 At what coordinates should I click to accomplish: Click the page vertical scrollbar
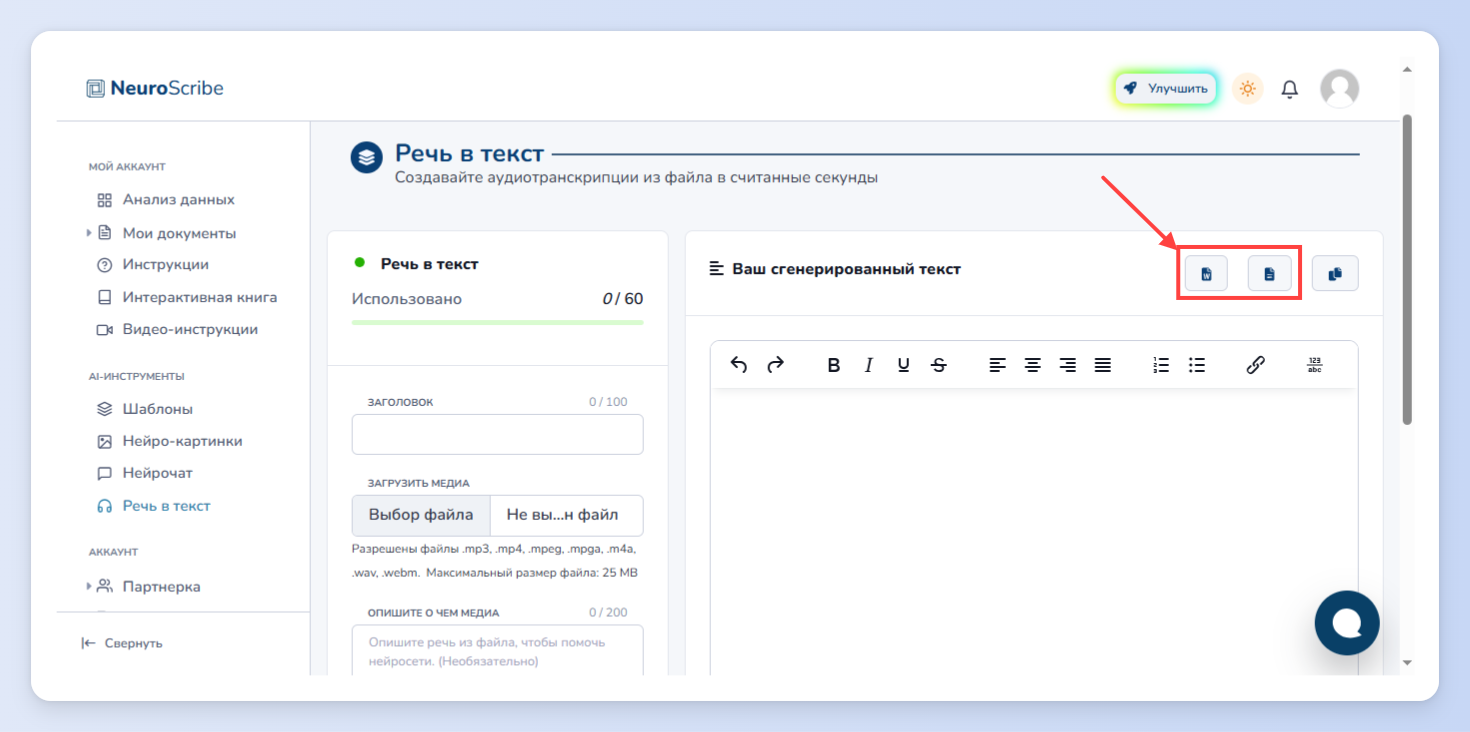tap(1407, 270)
